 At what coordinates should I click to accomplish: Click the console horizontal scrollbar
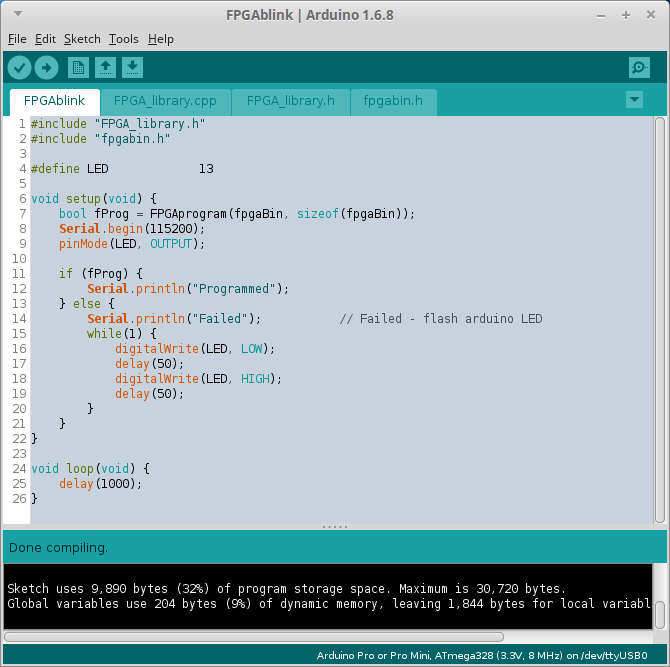[254, 637]
